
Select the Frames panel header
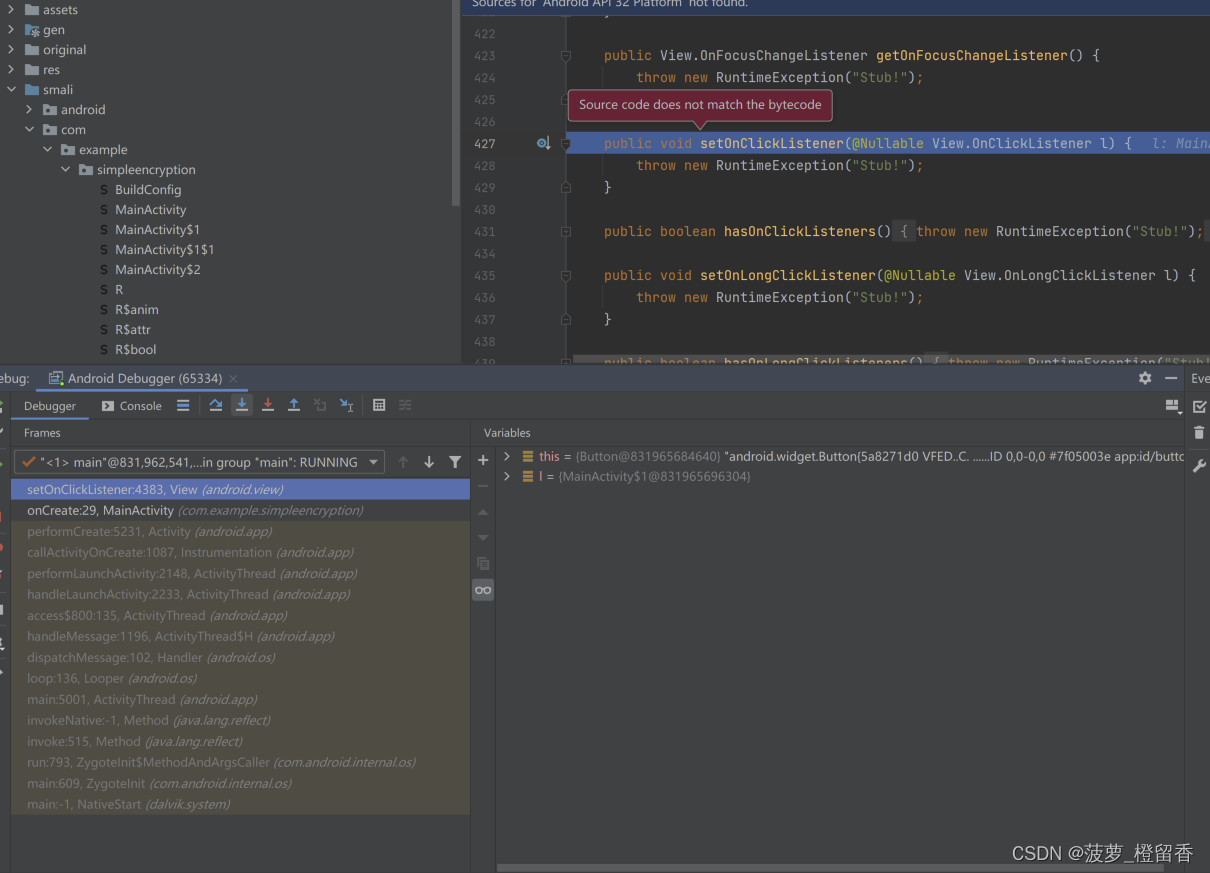[42, 433]
